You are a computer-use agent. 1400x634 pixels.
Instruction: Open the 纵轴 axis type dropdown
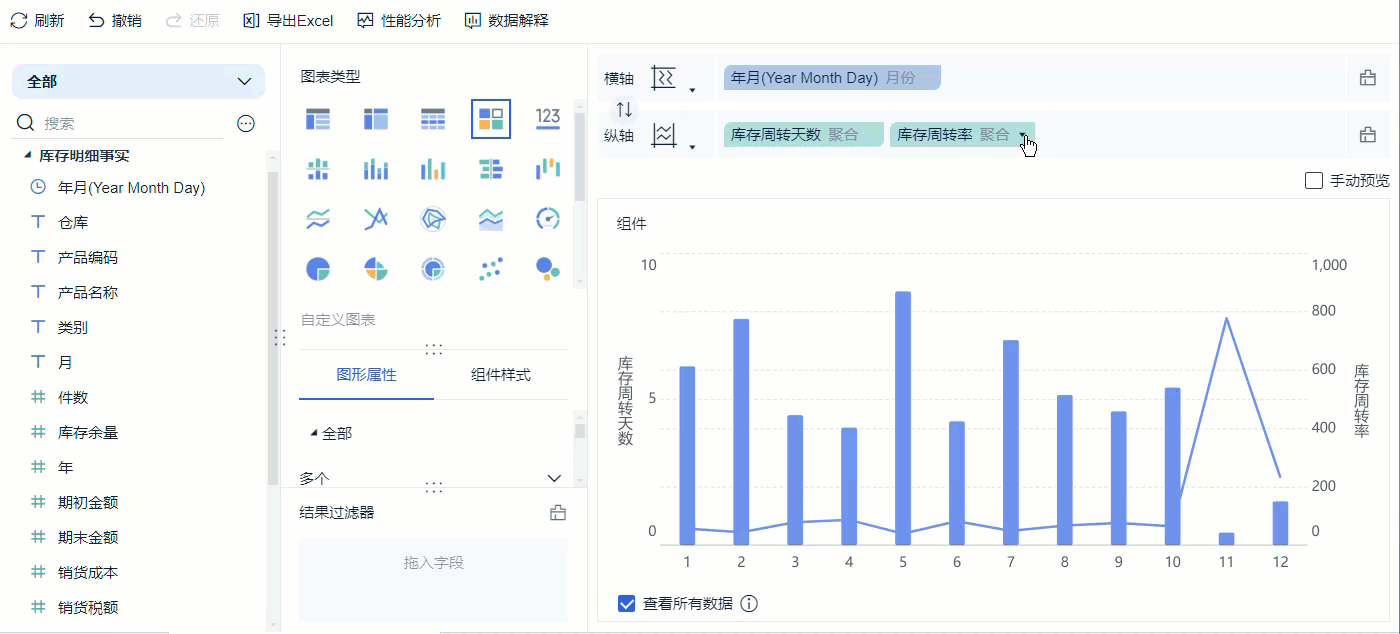coord(691,148)
